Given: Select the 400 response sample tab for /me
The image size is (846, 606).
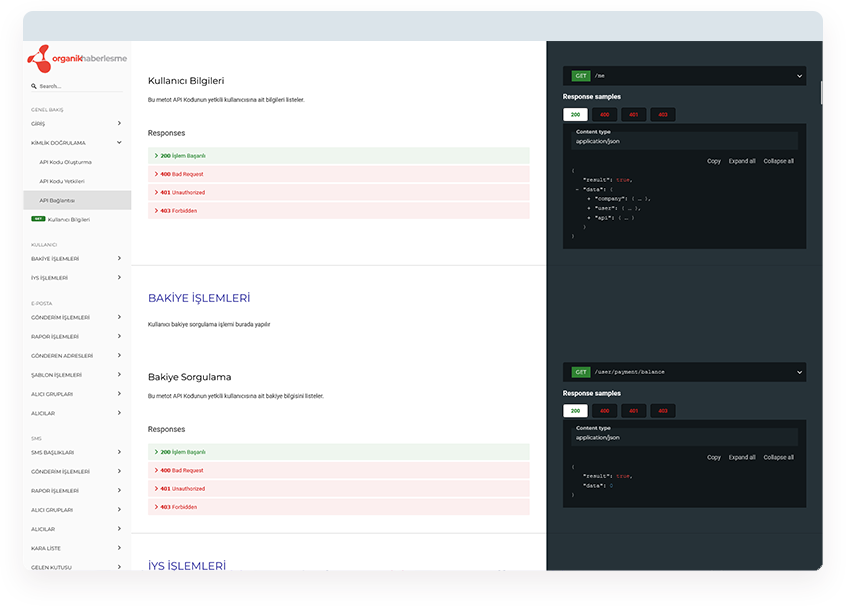Looking at the screenshot, I should pyautogui.click(x=604, y=115).
